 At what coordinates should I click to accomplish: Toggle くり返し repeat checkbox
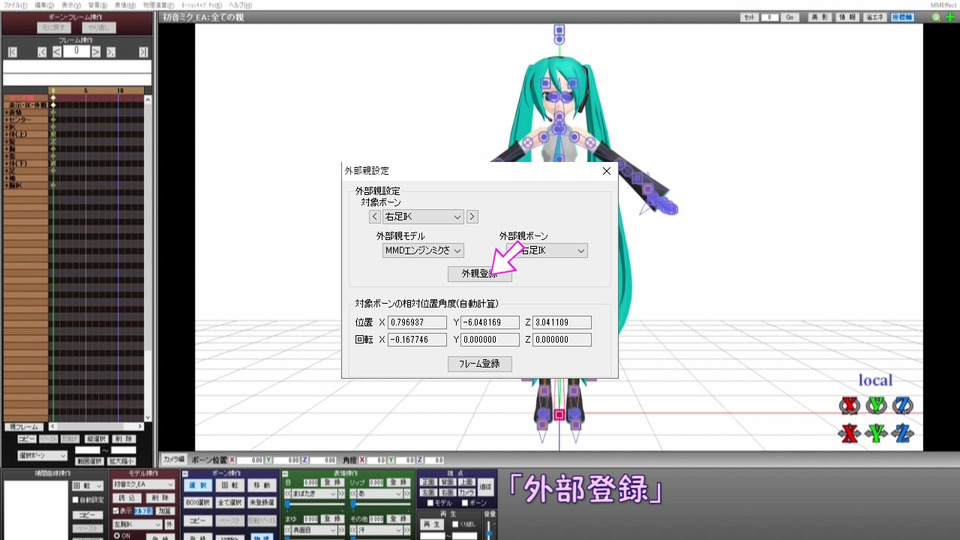[455, 525]
